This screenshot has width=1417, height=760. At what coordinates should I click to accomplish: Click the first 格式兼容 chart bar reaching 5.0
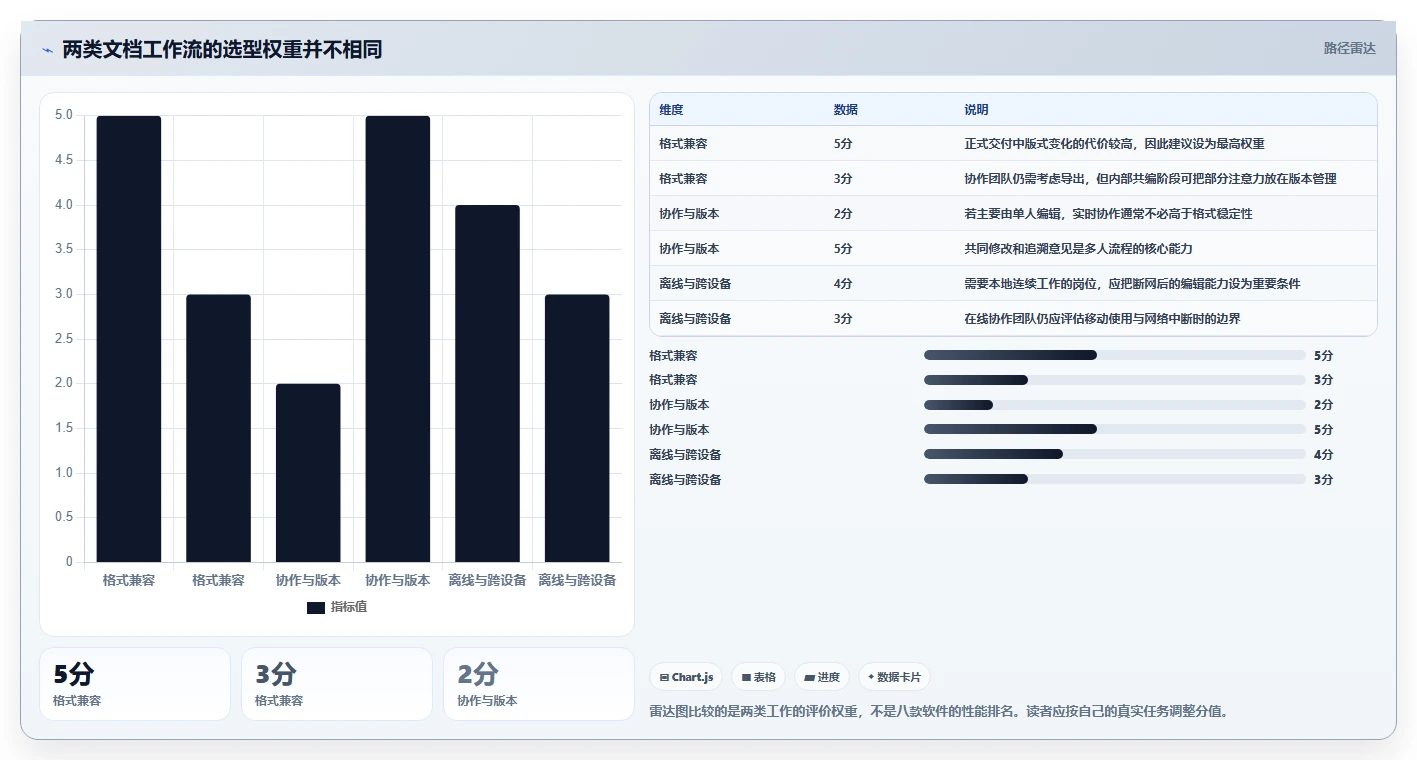(x=129, y=339)
